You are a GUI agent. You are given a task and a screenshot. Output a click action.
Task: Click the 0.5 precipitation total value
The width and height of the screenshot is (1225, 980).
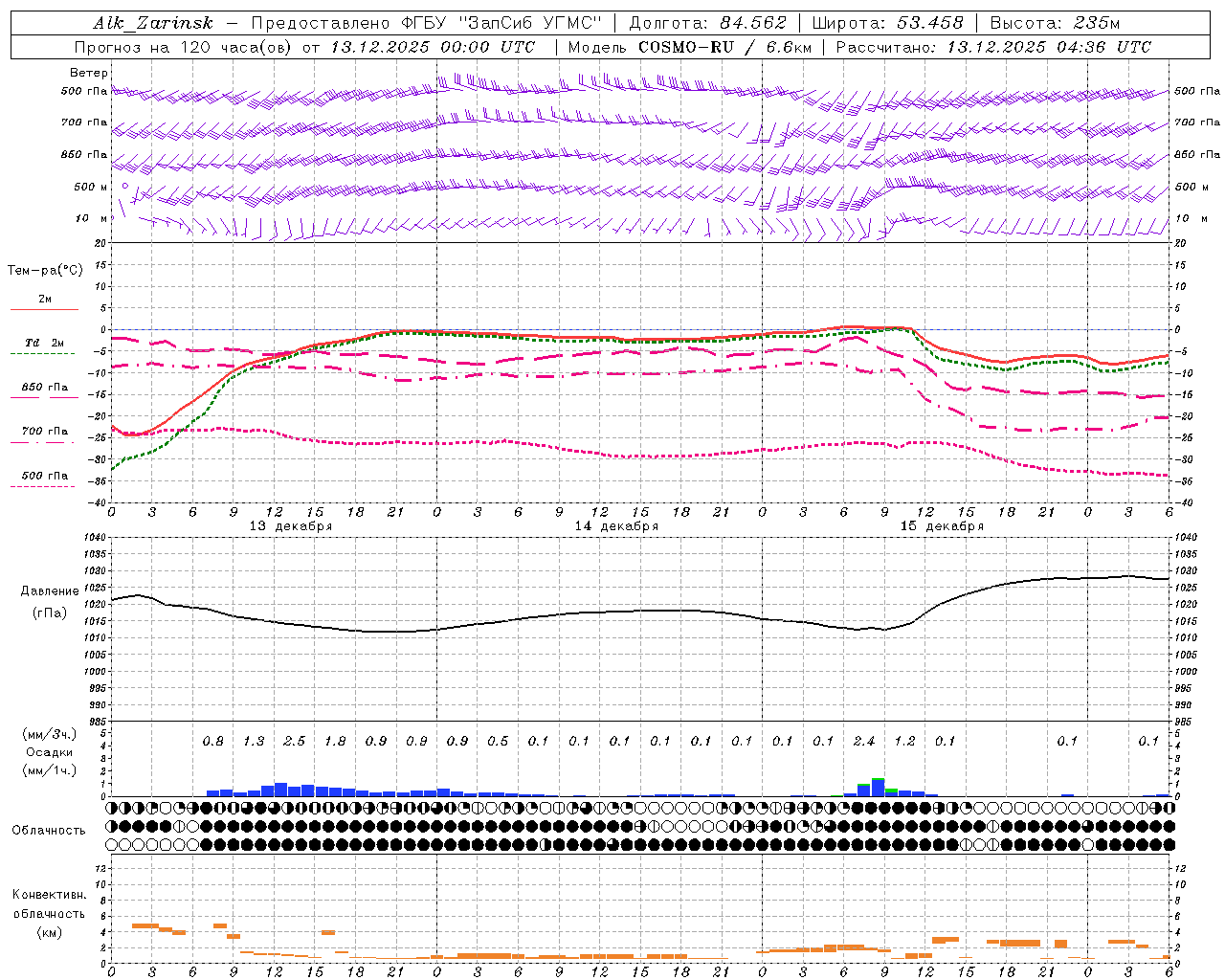tap(498, 741)
